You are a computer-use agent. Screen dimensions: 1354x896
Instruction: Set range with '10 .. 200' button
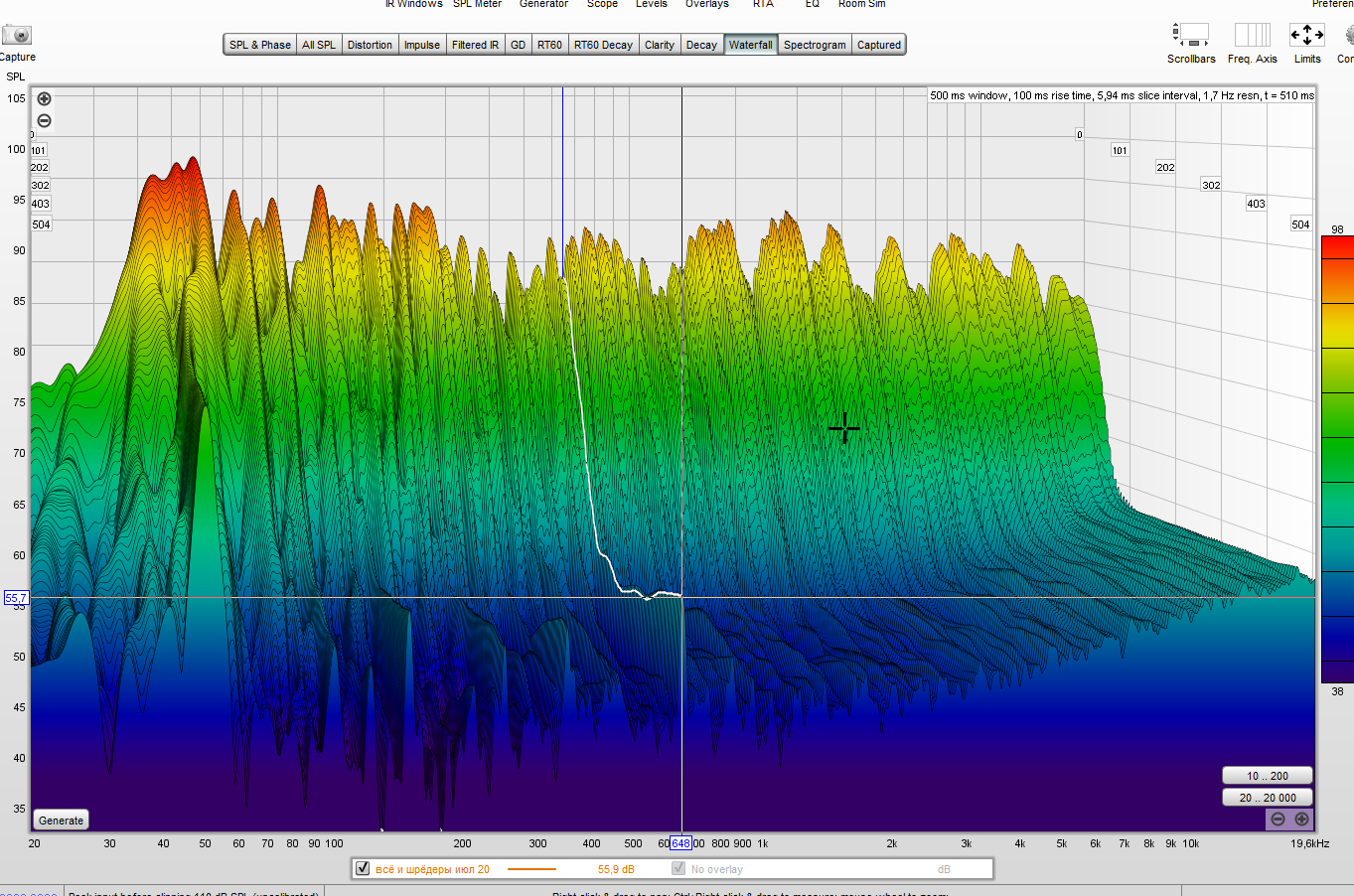[1267, 776]
